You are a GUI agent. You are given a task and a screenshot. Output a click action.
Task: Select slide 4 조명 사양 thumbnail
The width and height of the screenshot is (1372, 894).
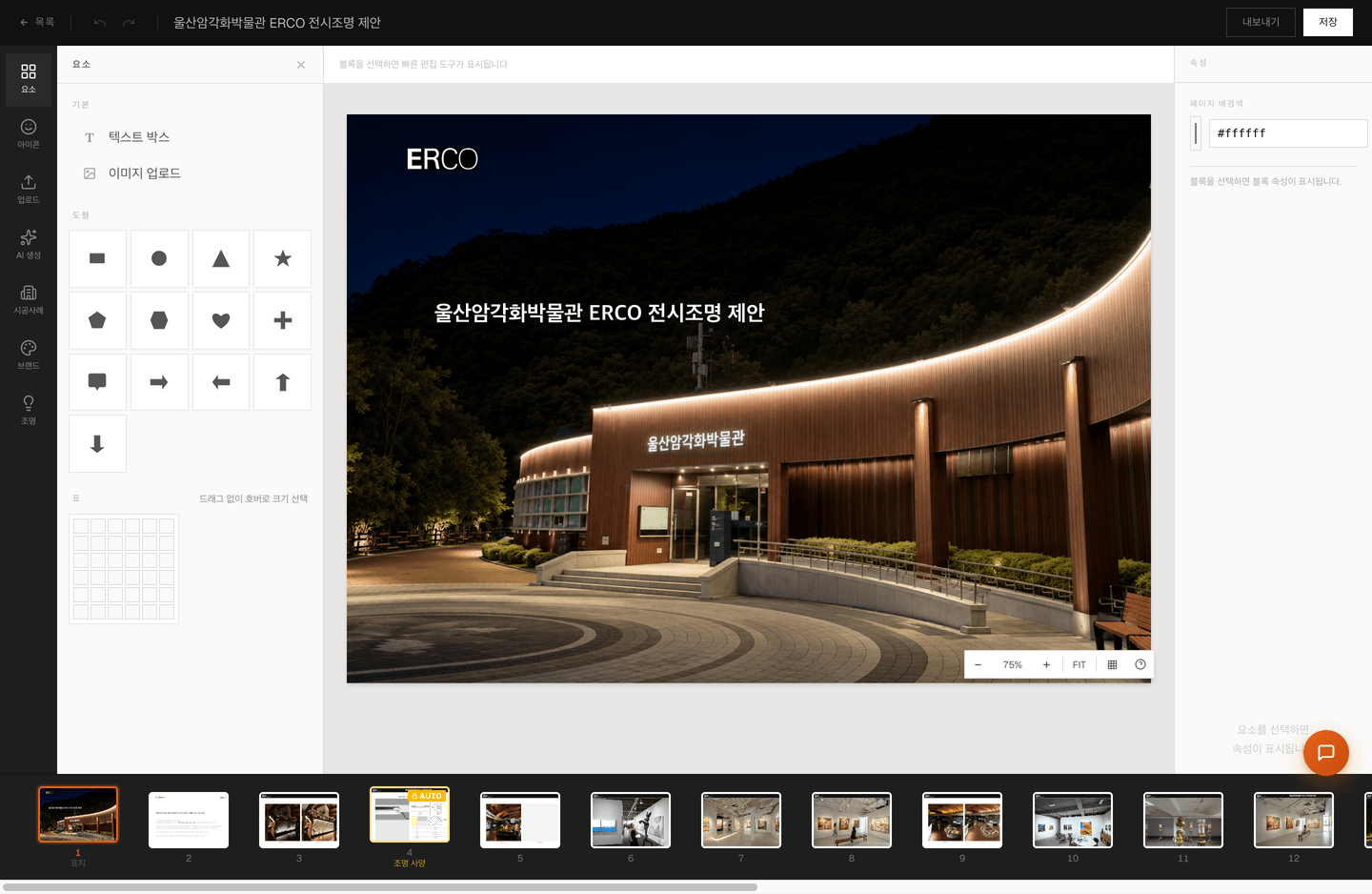pos(410,815)
